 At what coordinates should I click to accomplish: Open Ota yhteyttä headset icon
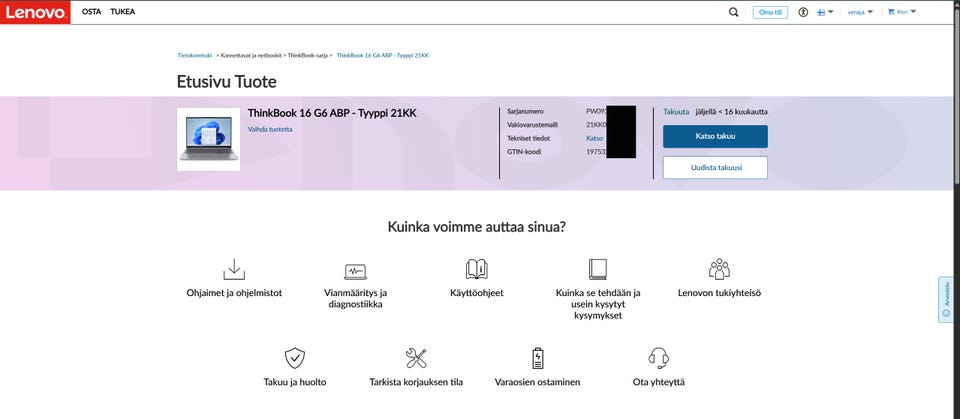(x=658, y=358)
